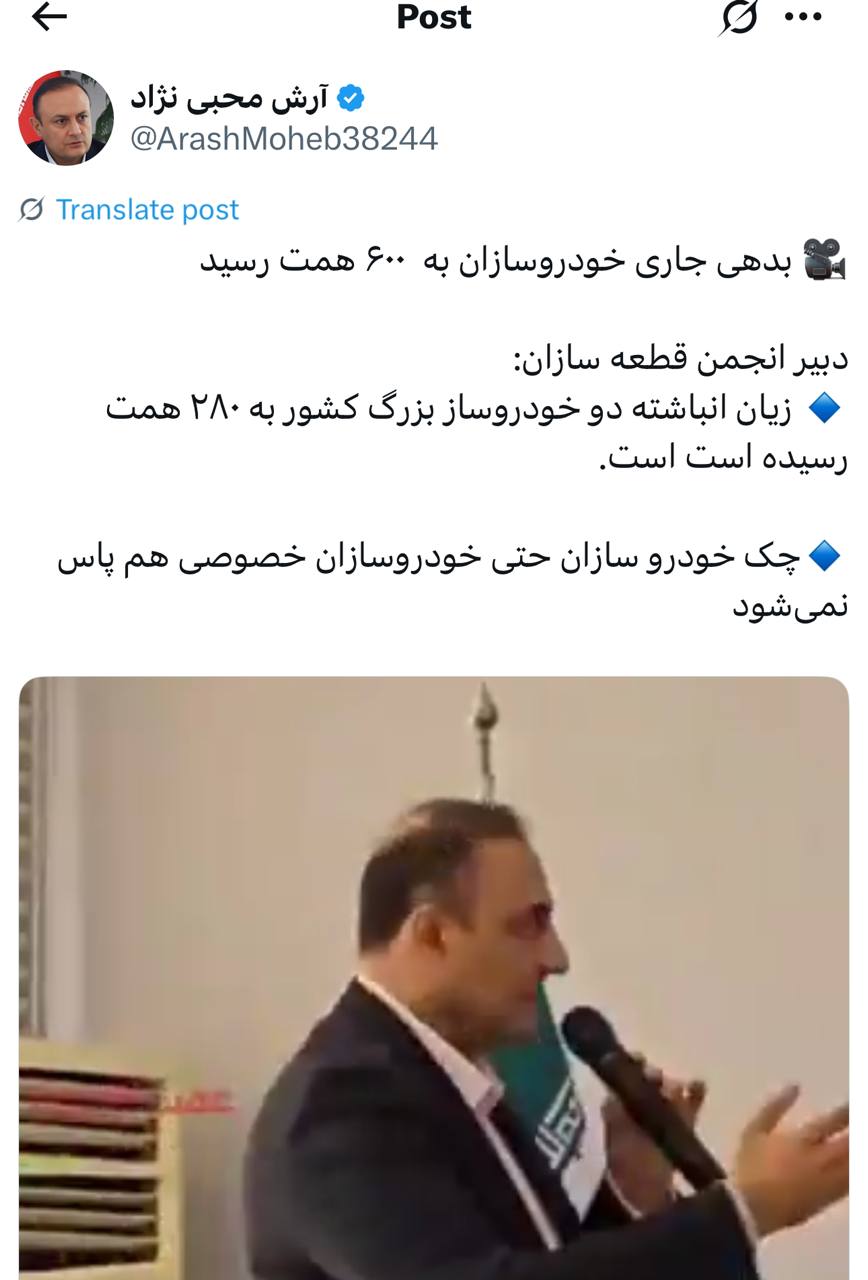Tap the movie camera emoji in post text
The width and height of the screenshot is (868, 1280).
825,263
